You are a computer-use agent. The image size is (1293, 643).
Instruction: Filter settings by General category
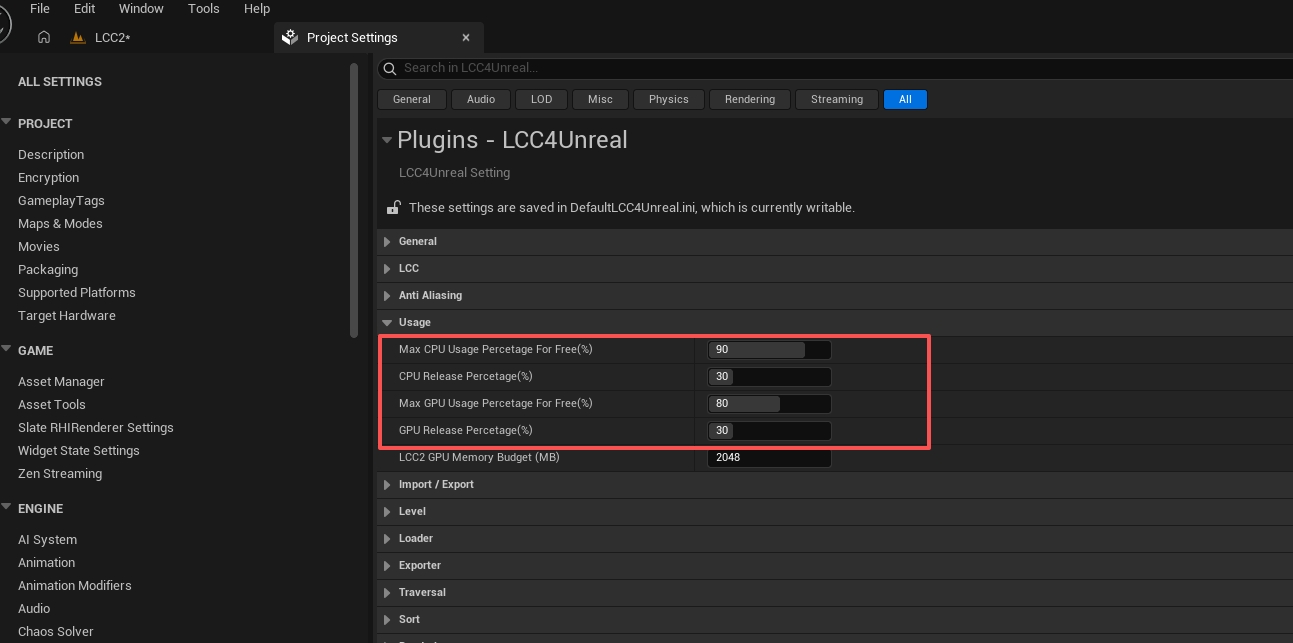pyautogui.click(x=412, y=99)
